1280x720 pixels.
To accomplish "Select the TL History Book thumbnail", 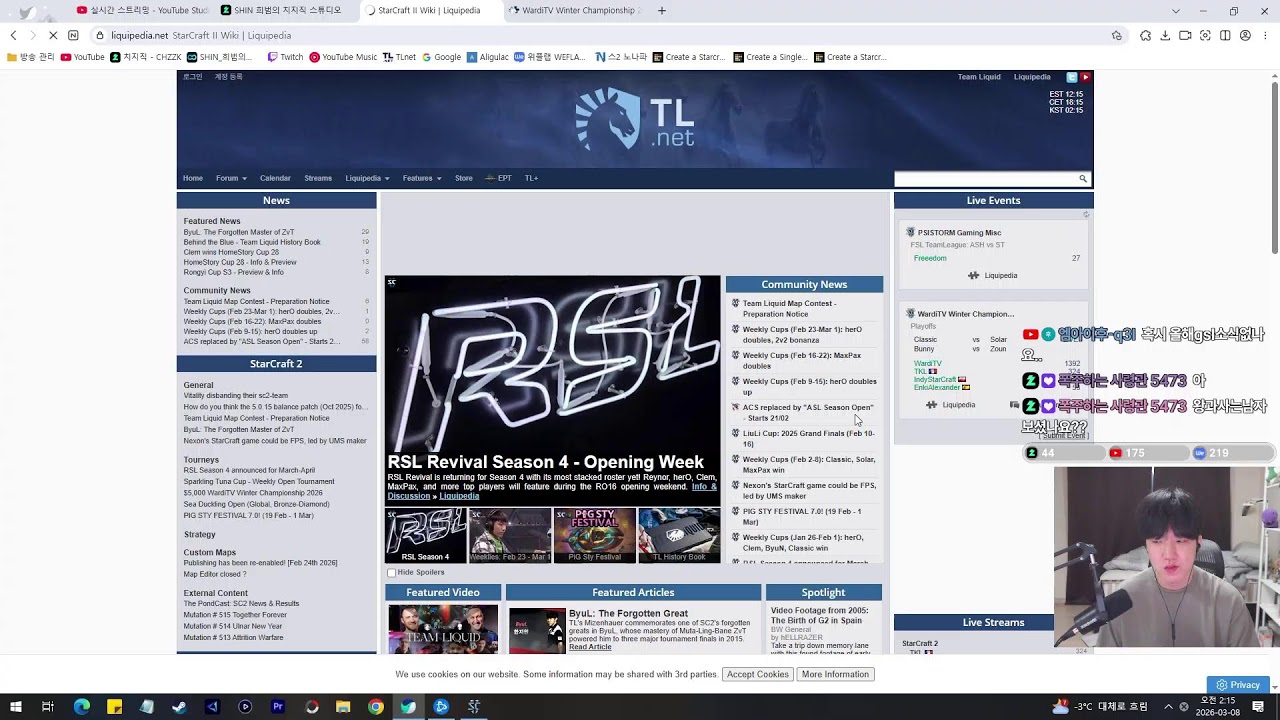I will pyautogui.click(x=679, y=535).
